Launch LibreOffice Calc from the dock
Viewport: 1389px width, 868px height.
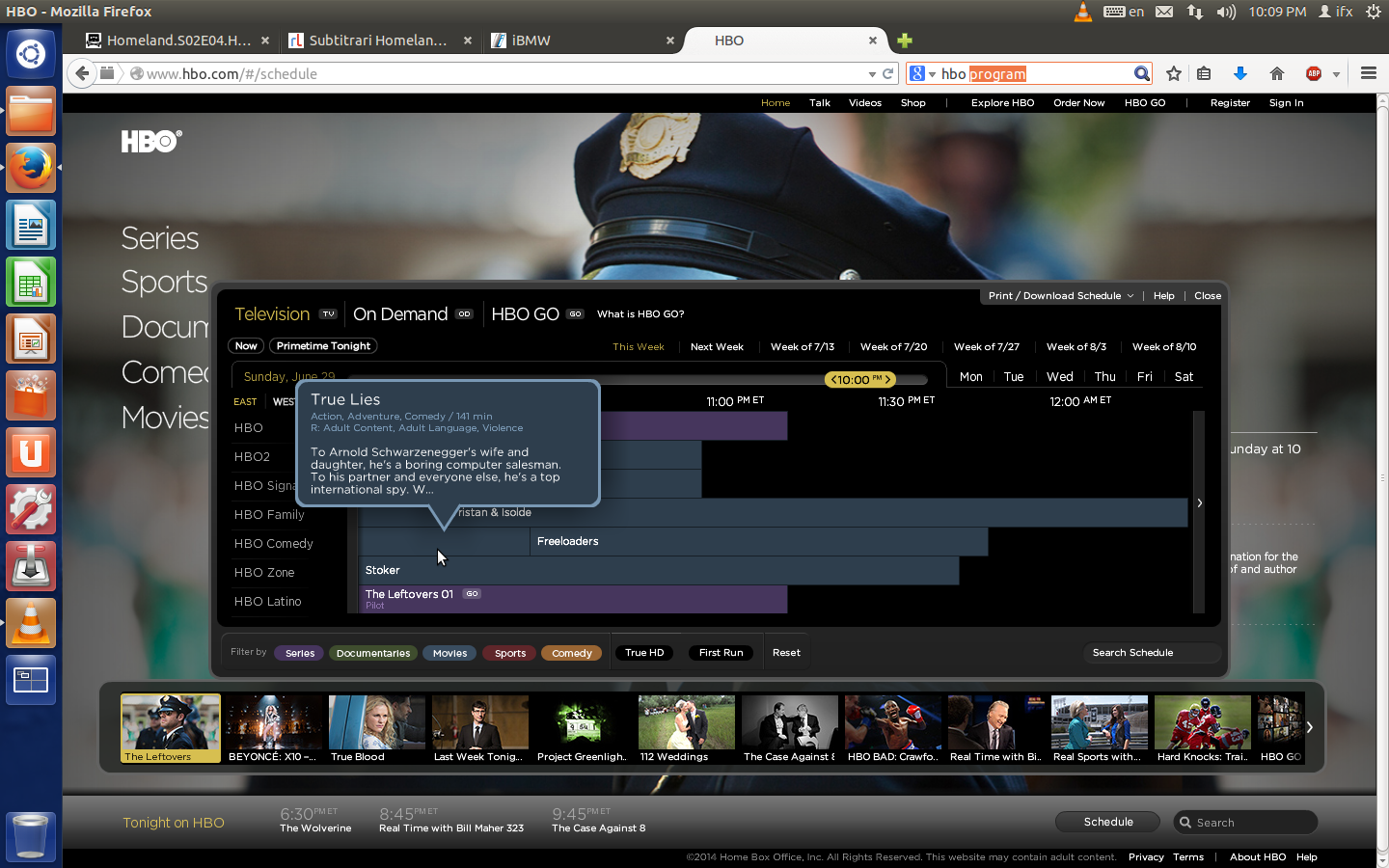pyautogui.click(x=31, y=283)
